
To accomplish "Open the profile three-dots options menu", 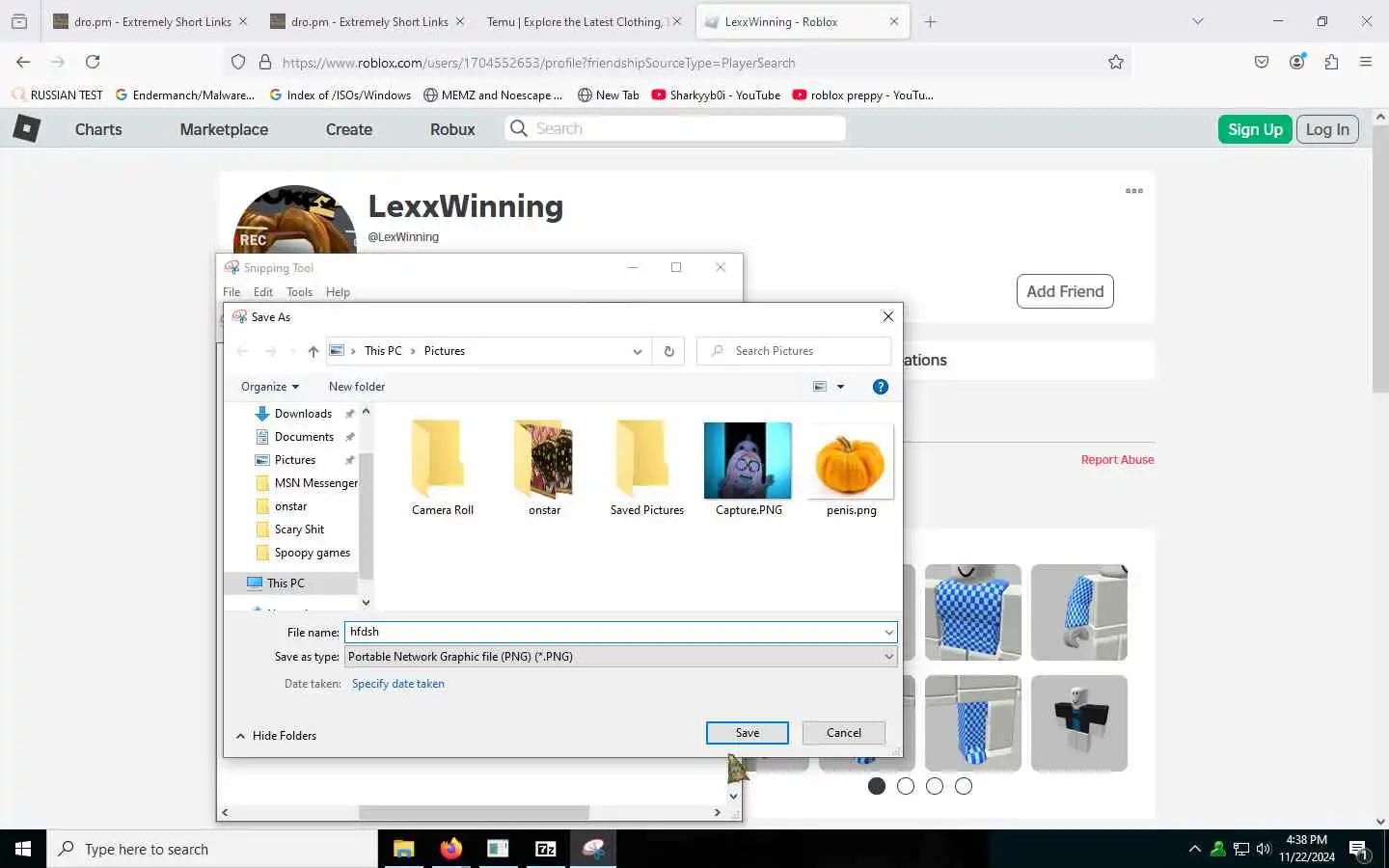I will [1134, 191].
